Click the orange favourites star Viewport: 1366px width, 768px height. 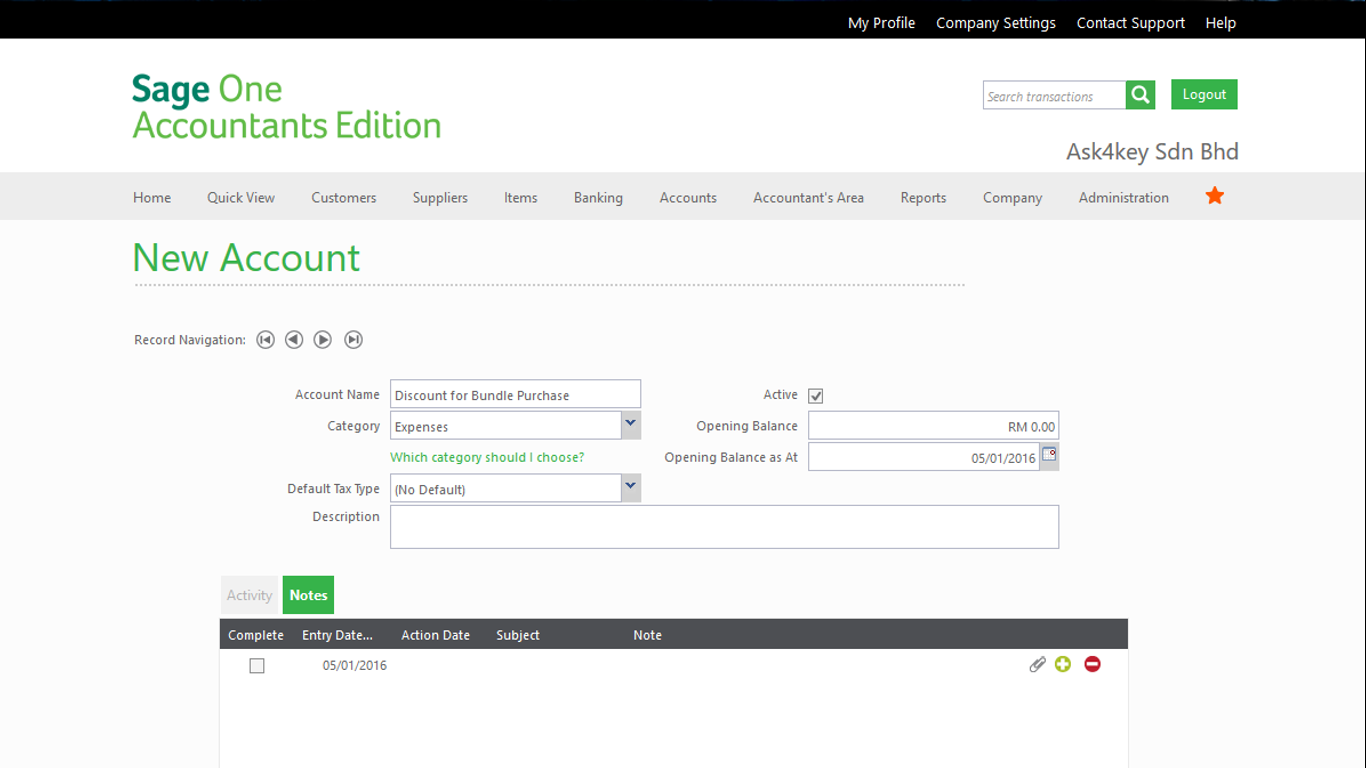click(1215, 196)
